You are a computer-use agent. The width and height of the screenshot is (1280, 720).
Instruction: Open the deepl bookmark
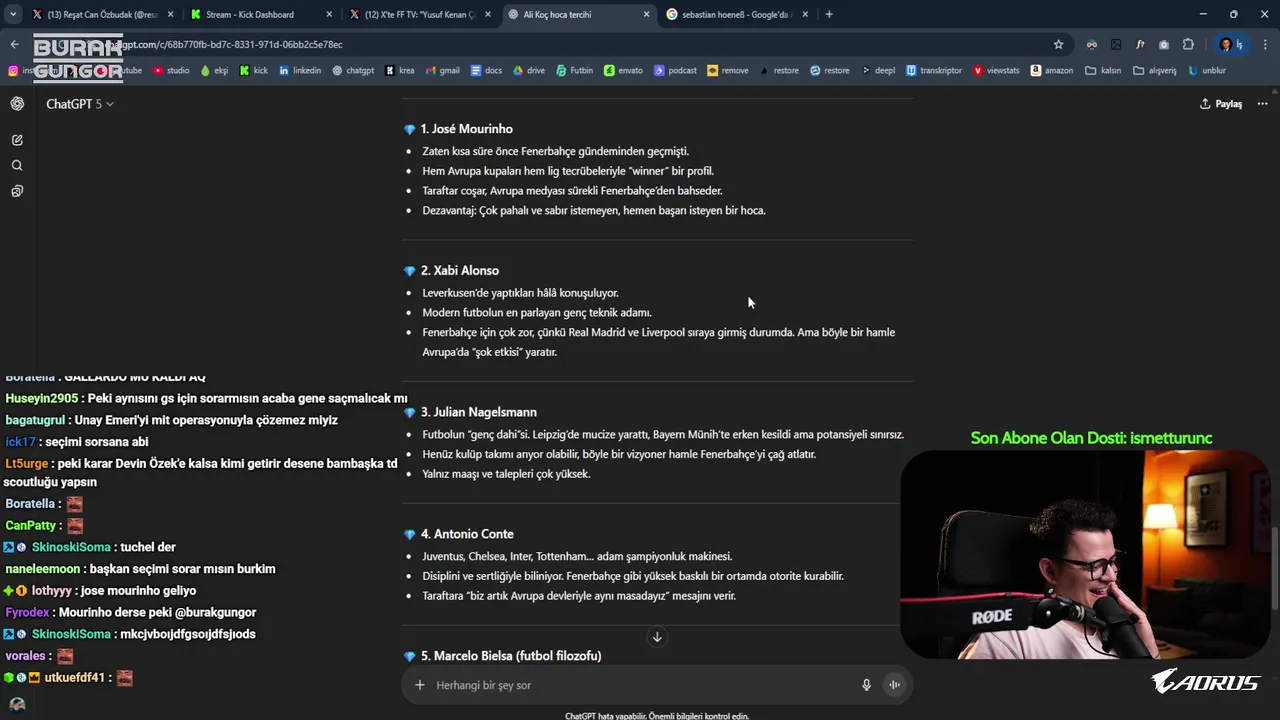pos(878,71)
